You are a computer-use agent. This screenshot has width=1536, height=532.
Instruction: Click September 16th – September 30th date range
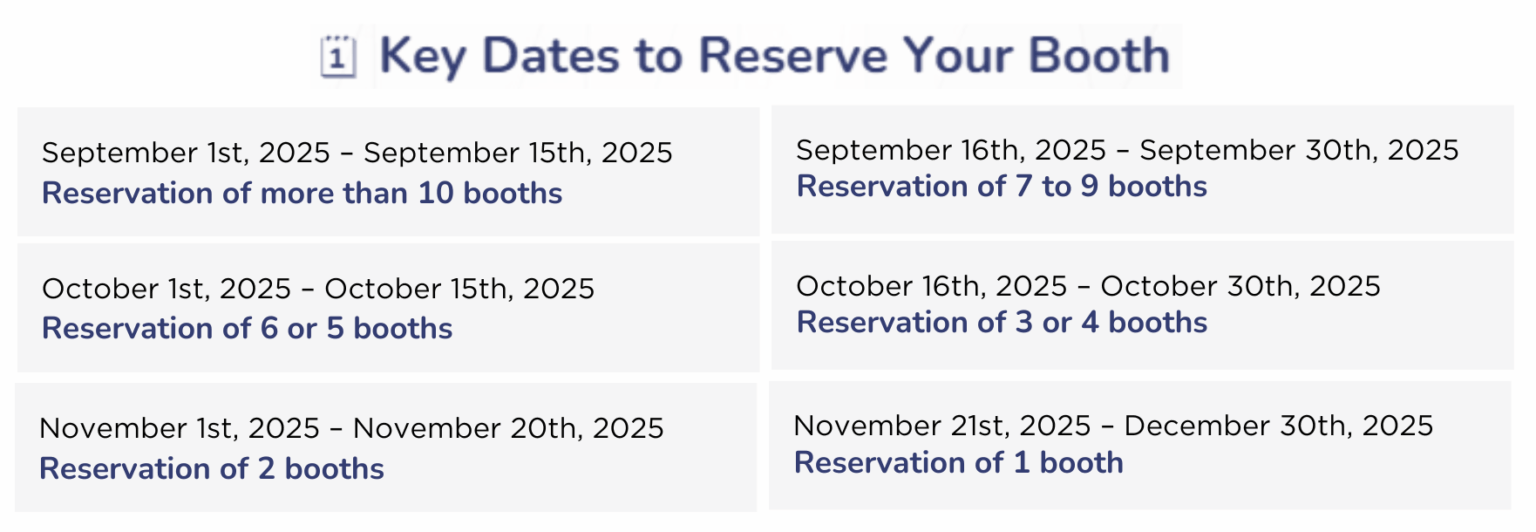pyautogui.click(x=1127, y=151)
